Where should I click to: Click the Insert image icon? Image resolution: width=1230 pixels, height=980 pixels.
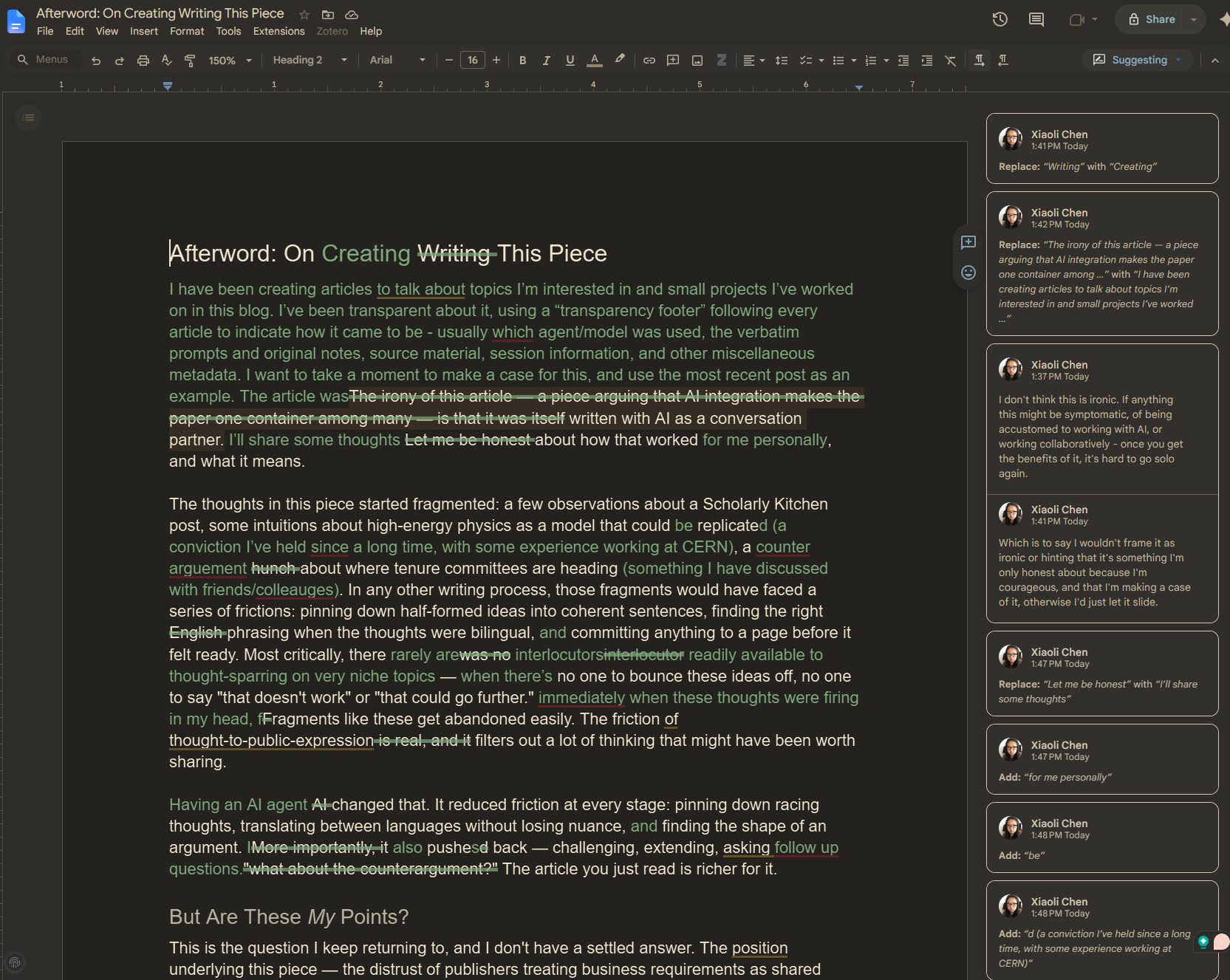click(697, 61)
